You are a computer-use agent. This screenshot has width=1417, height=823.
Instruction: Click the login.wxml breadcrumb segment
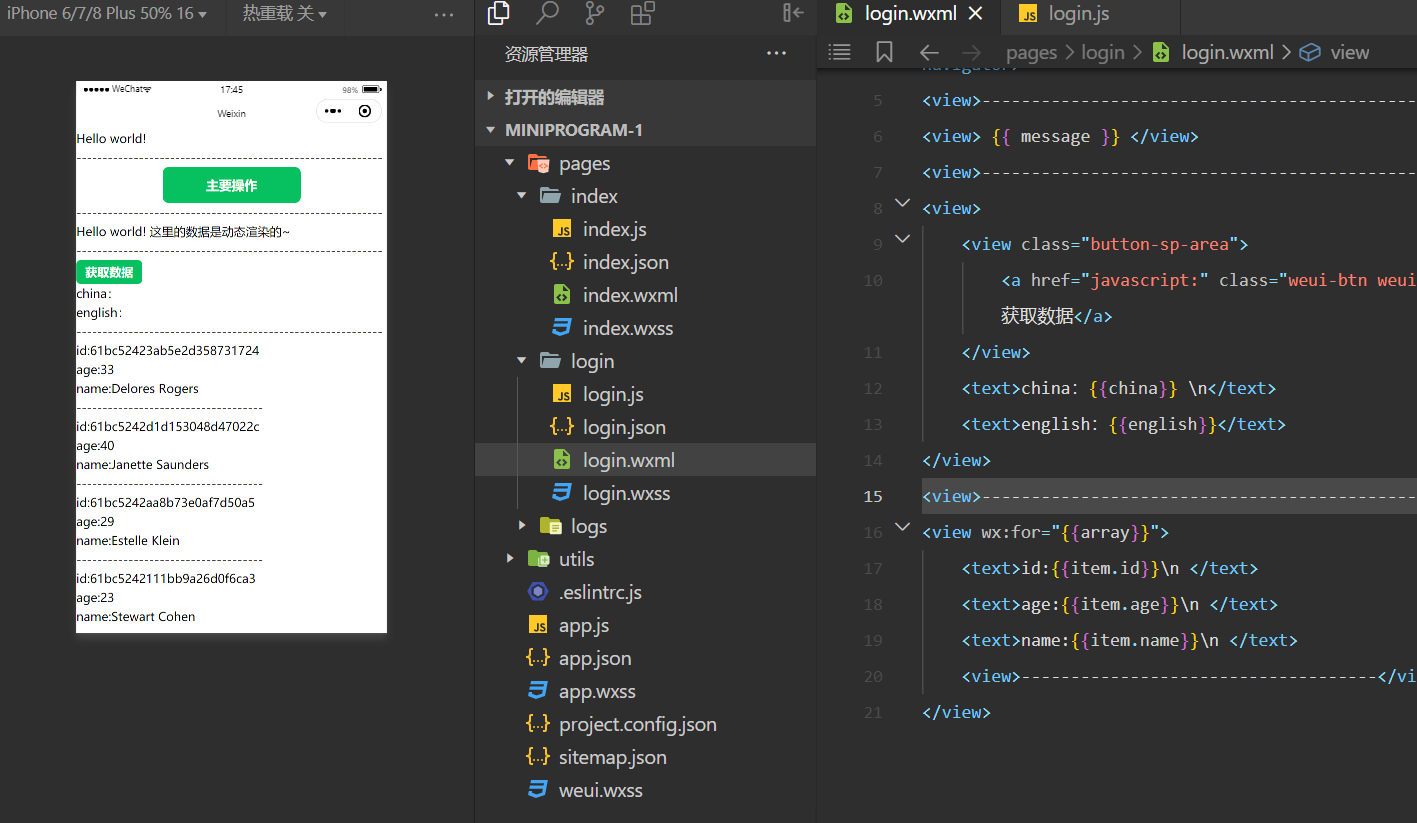(1228, 53)
